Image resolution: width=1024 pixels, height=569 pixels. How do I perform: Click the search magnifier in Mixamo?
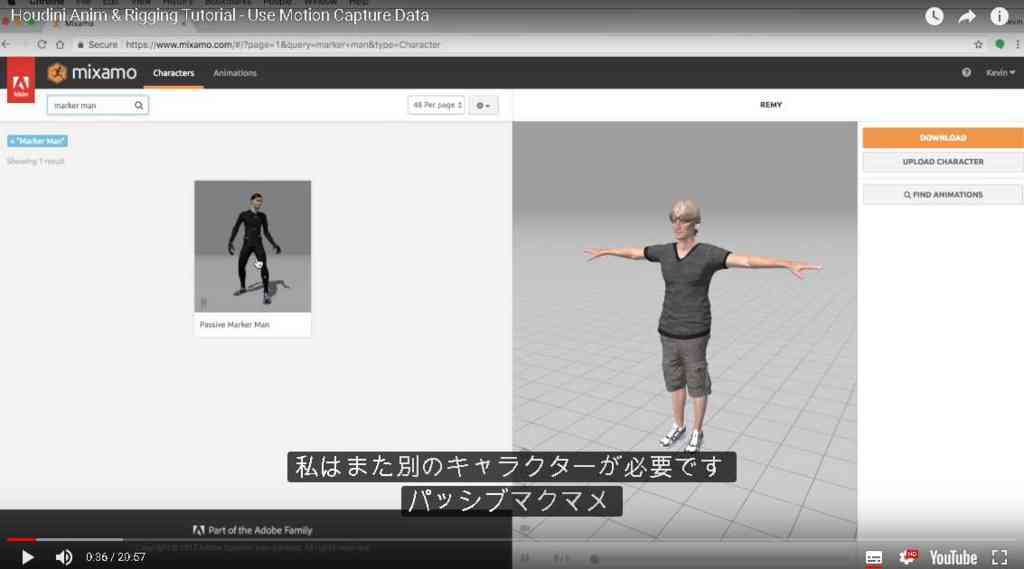point(138,105)
